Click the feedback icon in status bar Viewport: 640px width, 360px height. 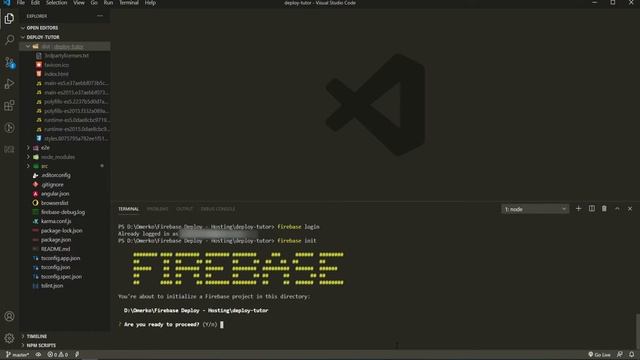tap(620, 355)
